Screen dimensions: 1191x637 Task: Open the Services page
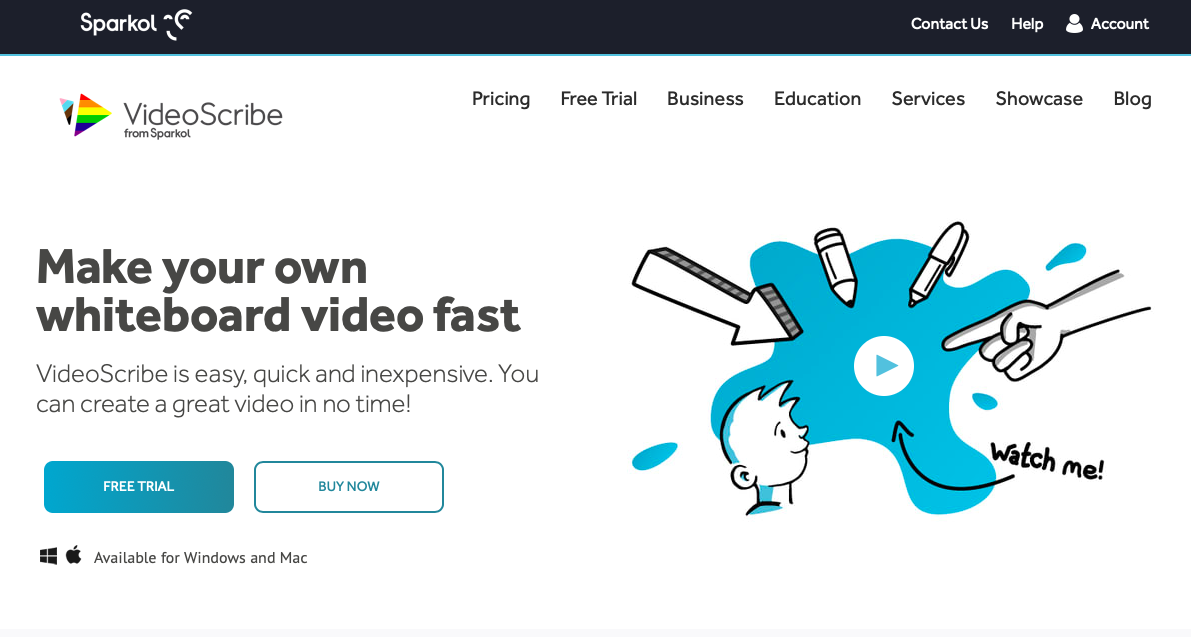point(928,99)
